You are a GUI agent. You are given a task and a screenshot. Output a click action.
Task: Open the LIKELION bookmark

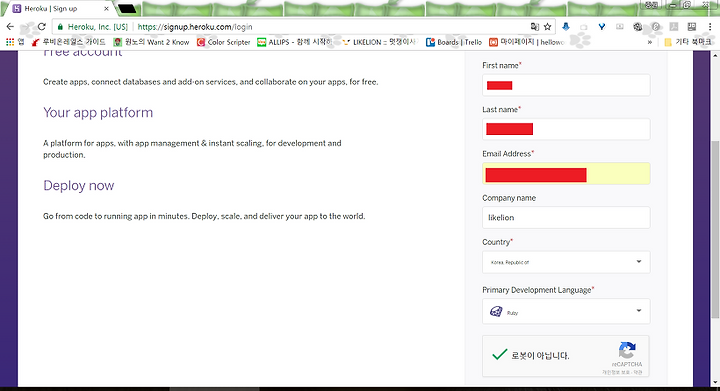point(379,42)
